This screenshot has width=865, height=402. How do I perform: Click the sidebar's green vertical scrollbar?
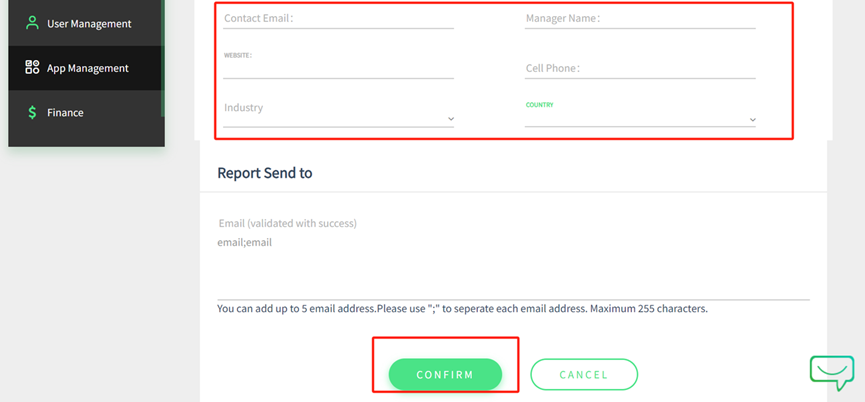click(163, 60)
